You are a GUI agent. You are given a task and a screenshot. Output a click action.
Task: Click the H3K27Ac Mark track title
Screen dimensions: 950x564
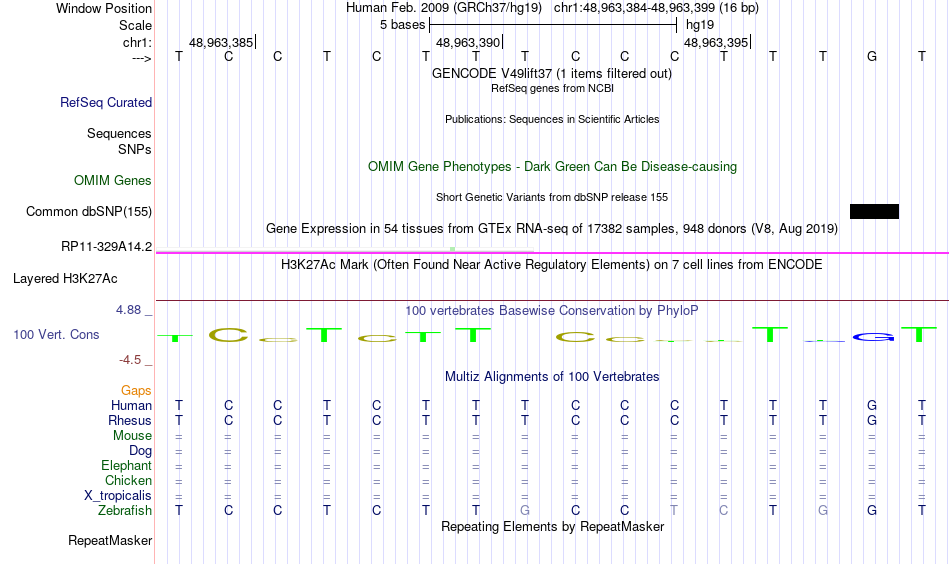pos(552,265)
